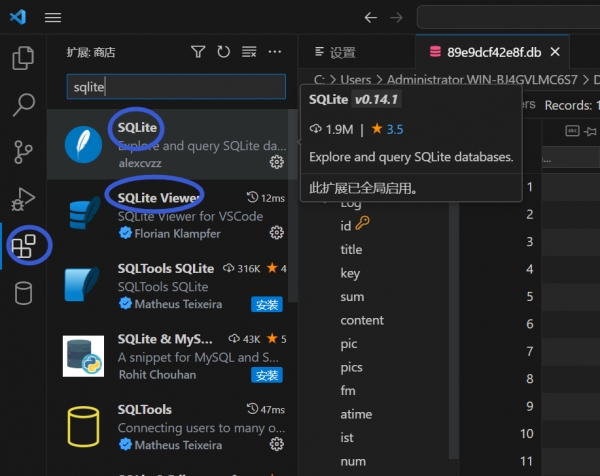600x476 pixels.
Task: Click publisher Florian Klampfer
Action: pyautogui.click(x=177, y=233)
